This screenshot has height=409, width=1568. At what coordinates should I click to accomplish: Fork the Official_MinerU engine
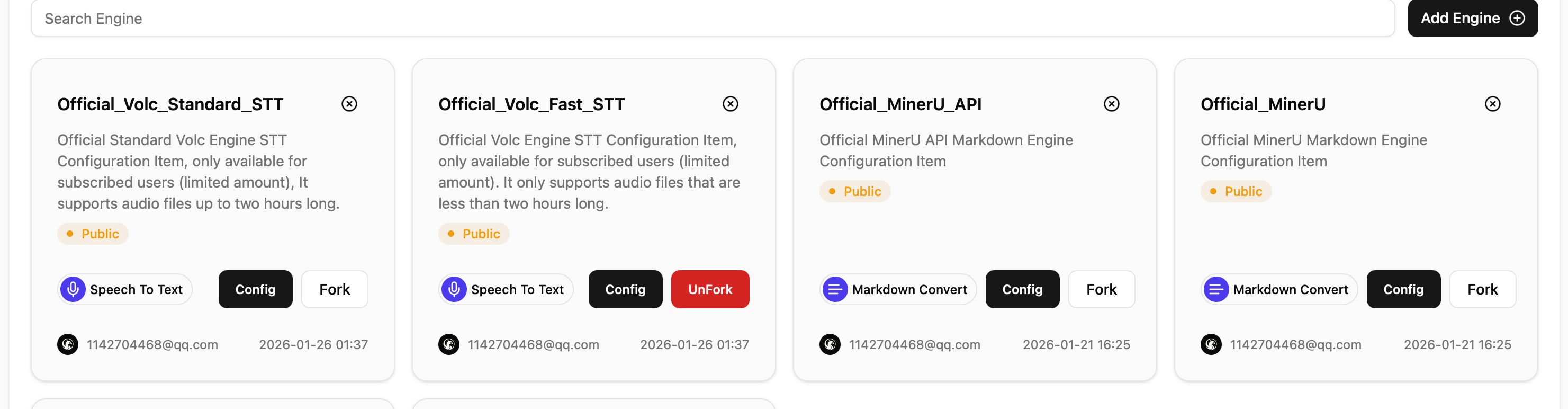pyautogui.click(x=1482, y=289)
